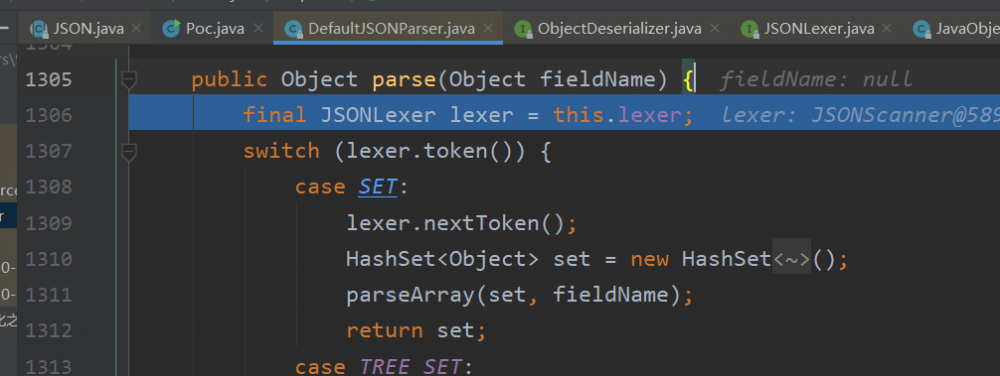Click the SET constant link on line 1308

coord(378,187)
